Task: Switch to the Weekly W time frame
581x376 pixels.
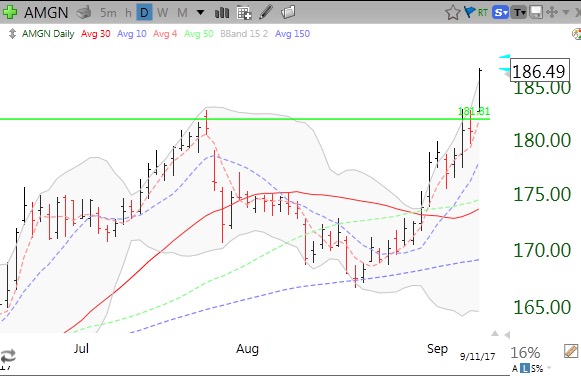Action: point(162,13)
